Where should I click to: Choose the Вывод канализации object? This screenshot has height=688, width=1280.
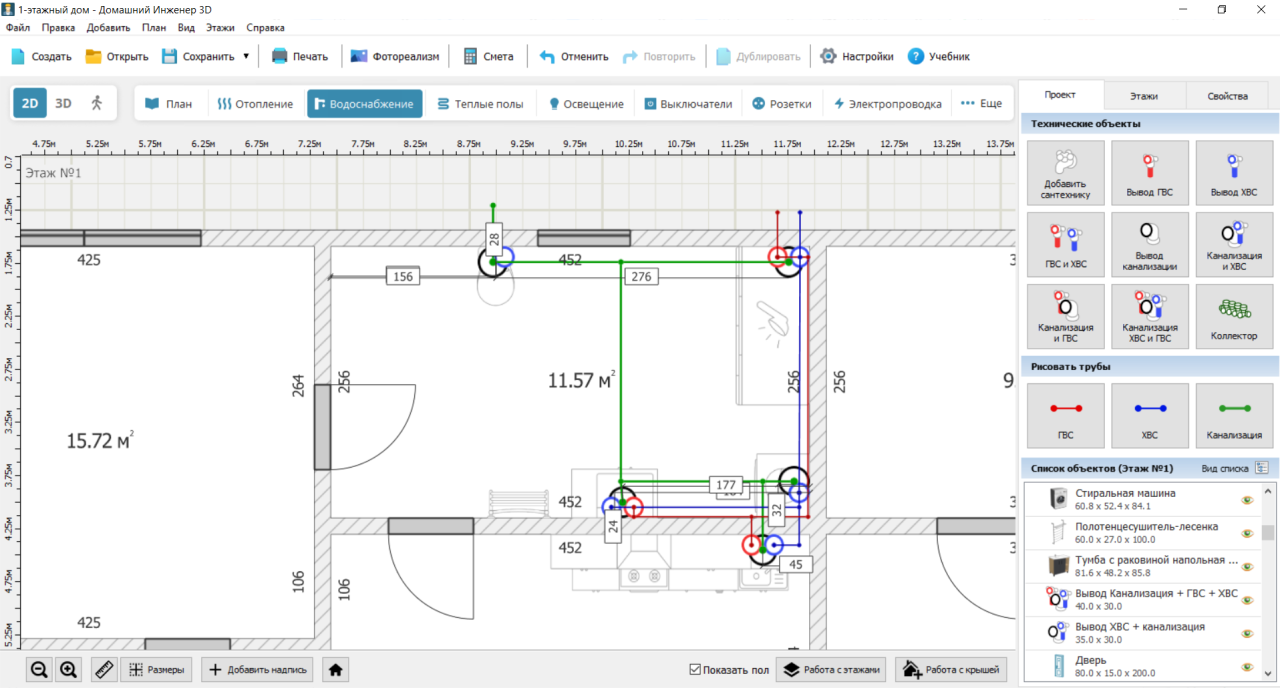click(1150, 244)
